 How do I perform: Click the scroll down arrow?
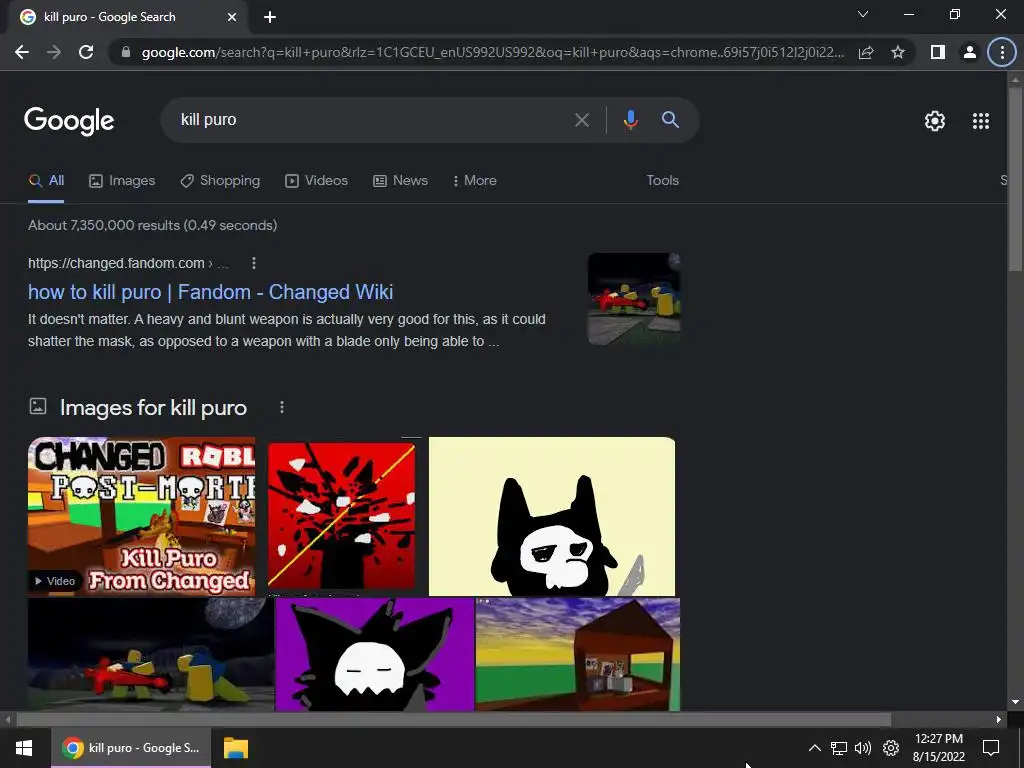tap(1016, 702)
